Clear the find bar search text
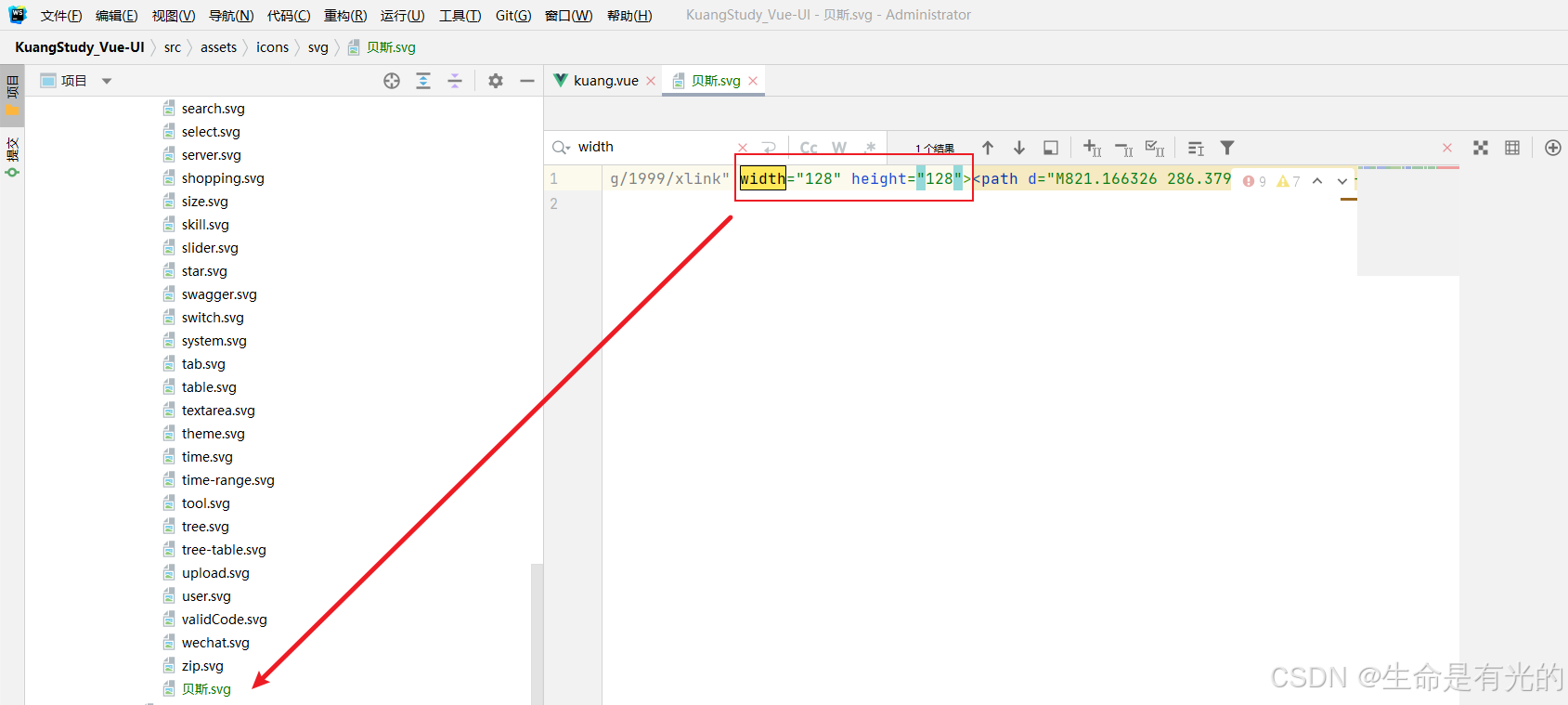Screen dimensions: 1568x705 tap(743, 148)
